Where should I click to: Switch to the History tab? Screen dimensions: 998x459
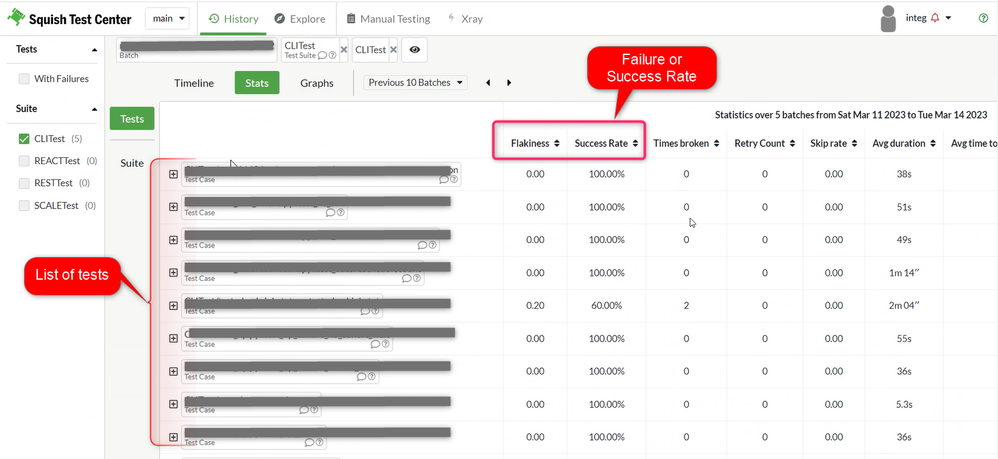233,19
